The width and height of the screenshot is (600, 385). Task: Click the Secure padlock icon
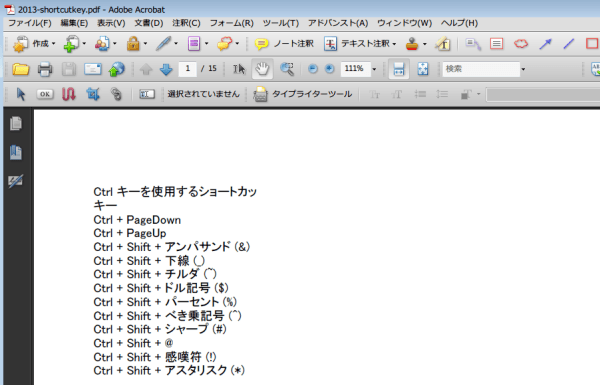coord(133,44)
